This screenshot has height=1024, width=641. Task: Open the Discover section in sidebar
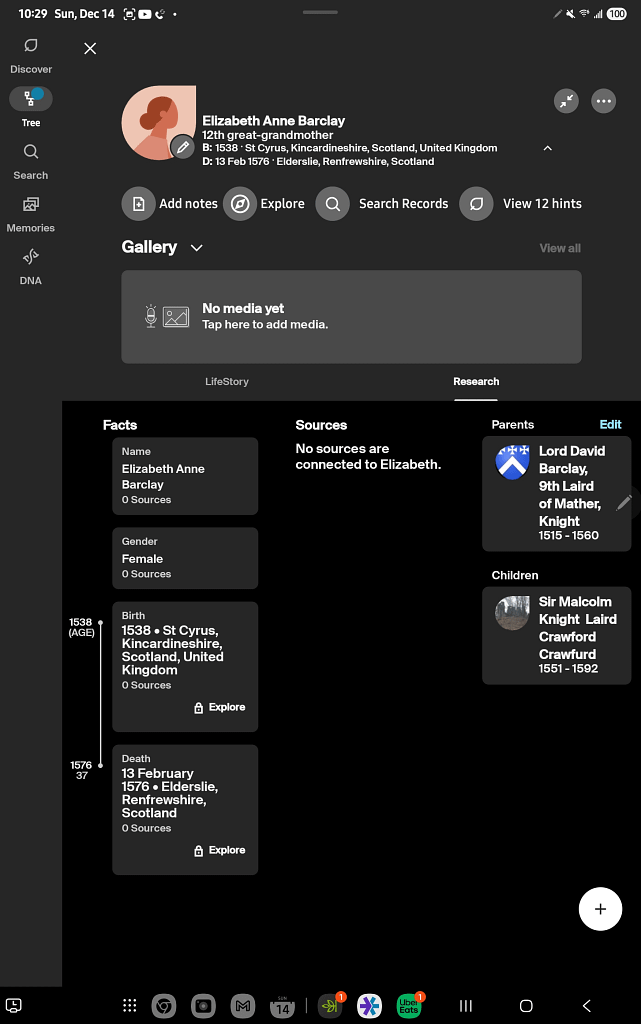pos(31,47)
